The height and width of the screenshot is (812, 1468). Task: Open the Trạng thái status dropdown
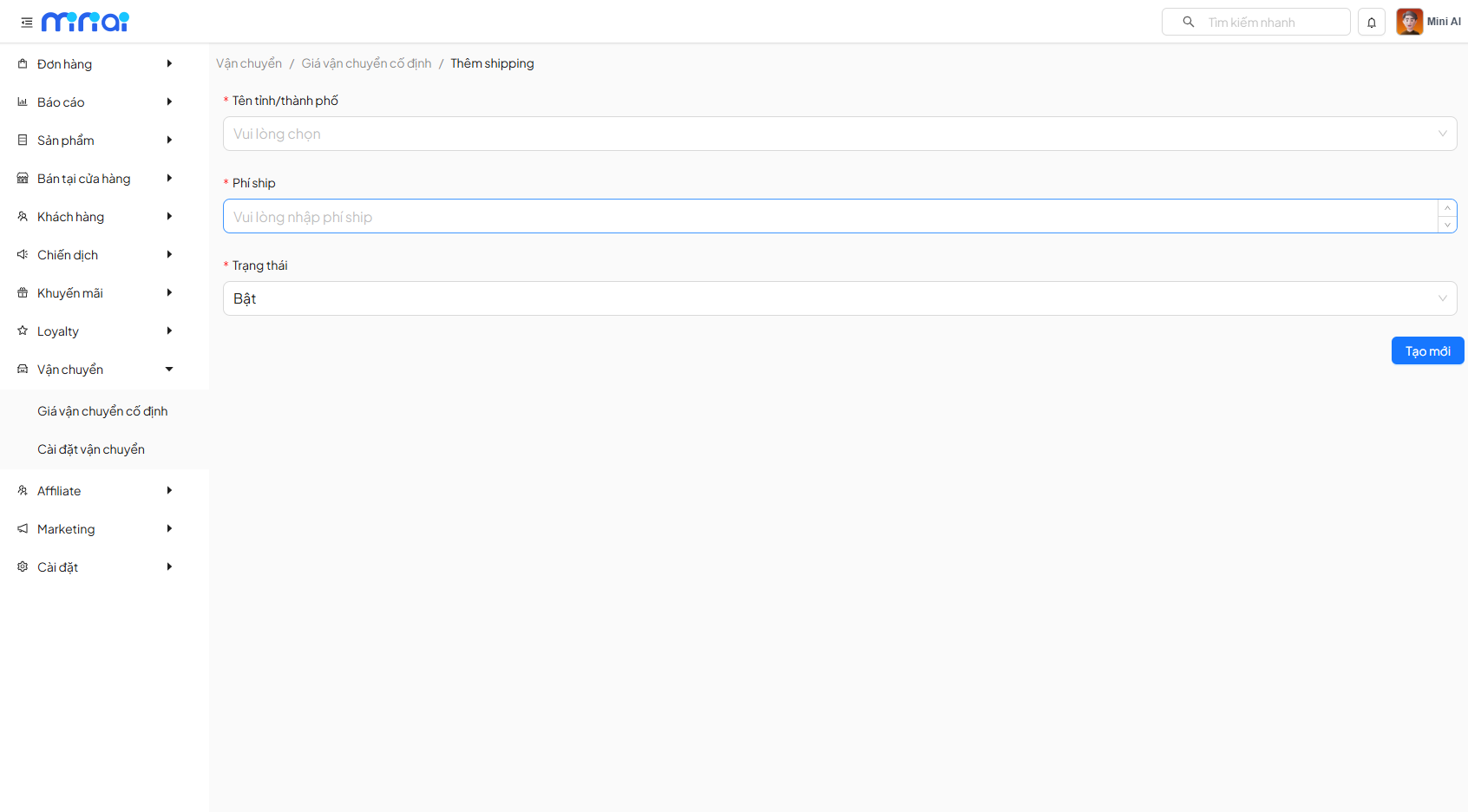[x=839, y=298]
